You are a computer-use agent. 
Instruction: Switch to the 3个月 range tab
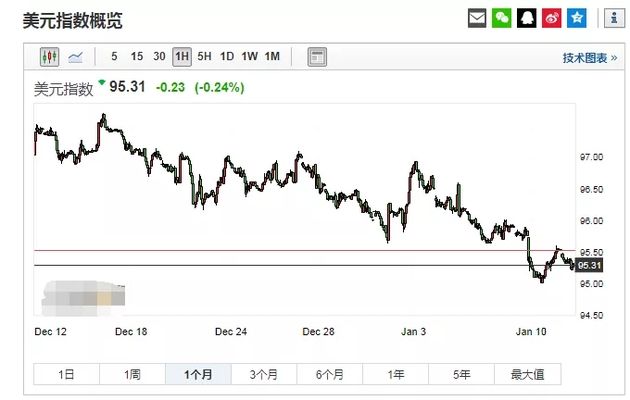[264, 374]
